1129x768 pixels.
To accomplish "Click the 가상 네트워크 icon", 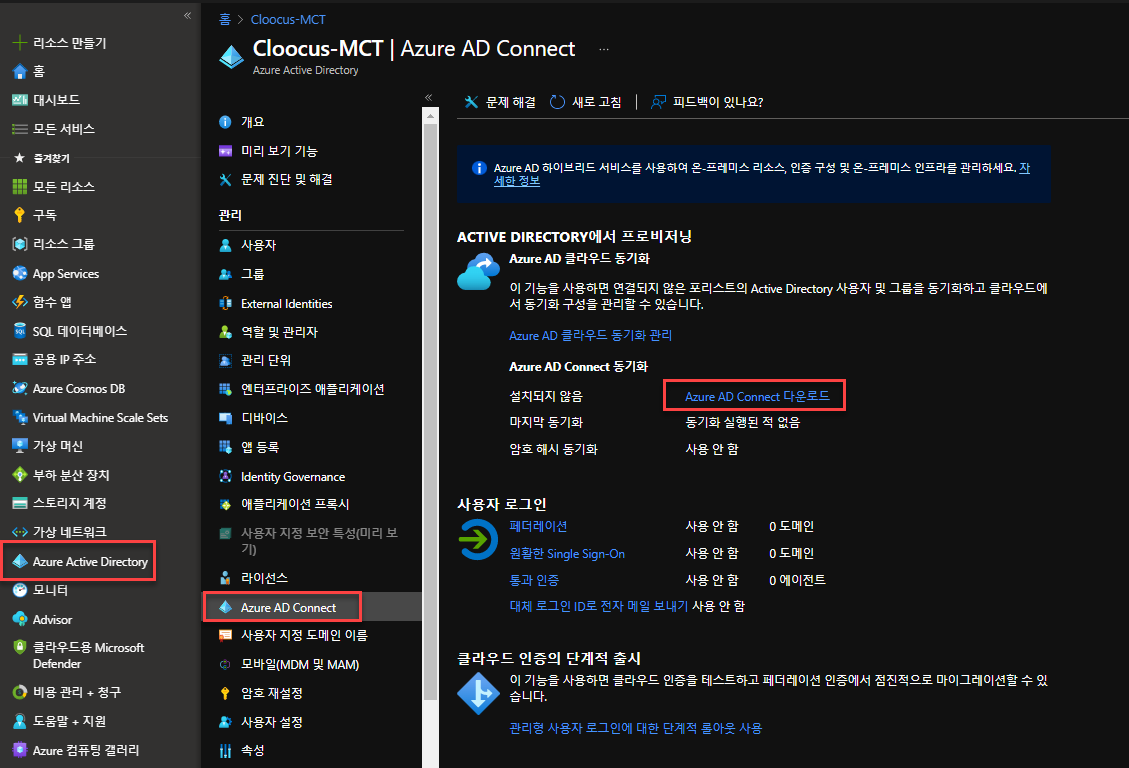I will (x=19, y=532).
